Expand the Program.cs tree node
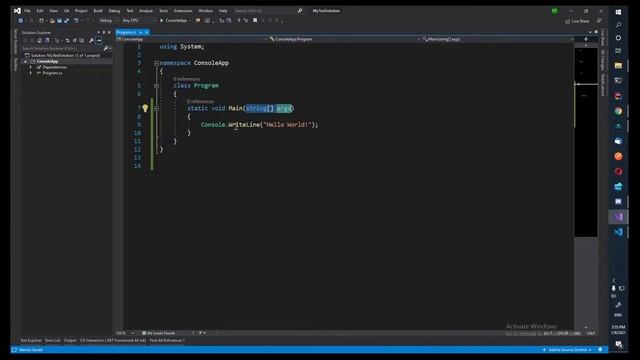This screenshot has height=360, width=640. click(x=31, y=73)
